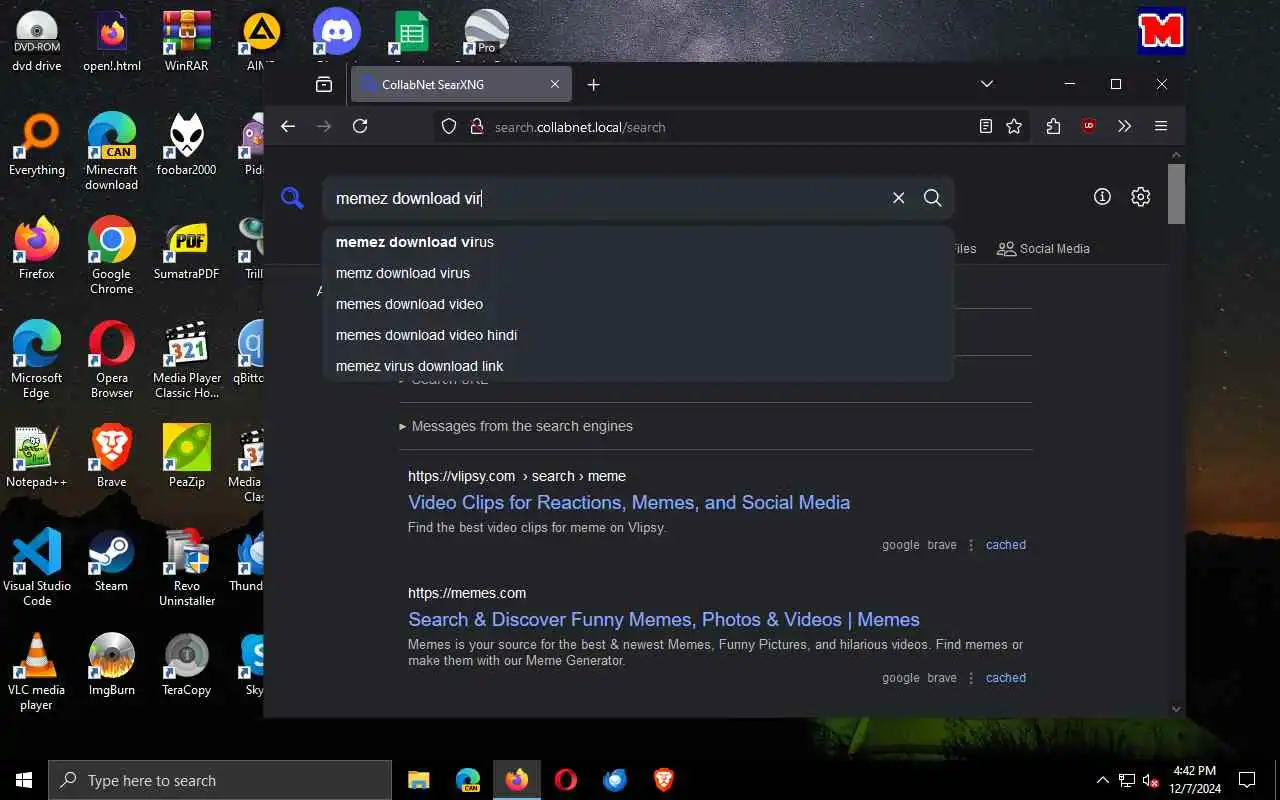This screenshot has width=1280, height=800.
Task: Select VLC media player desktop icon
Action: pyautogui.click(x=36, y=672)
